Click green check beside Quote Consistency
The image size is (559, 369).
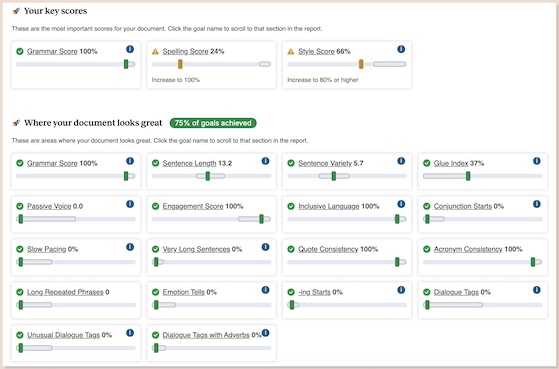[x=291, y=249]
